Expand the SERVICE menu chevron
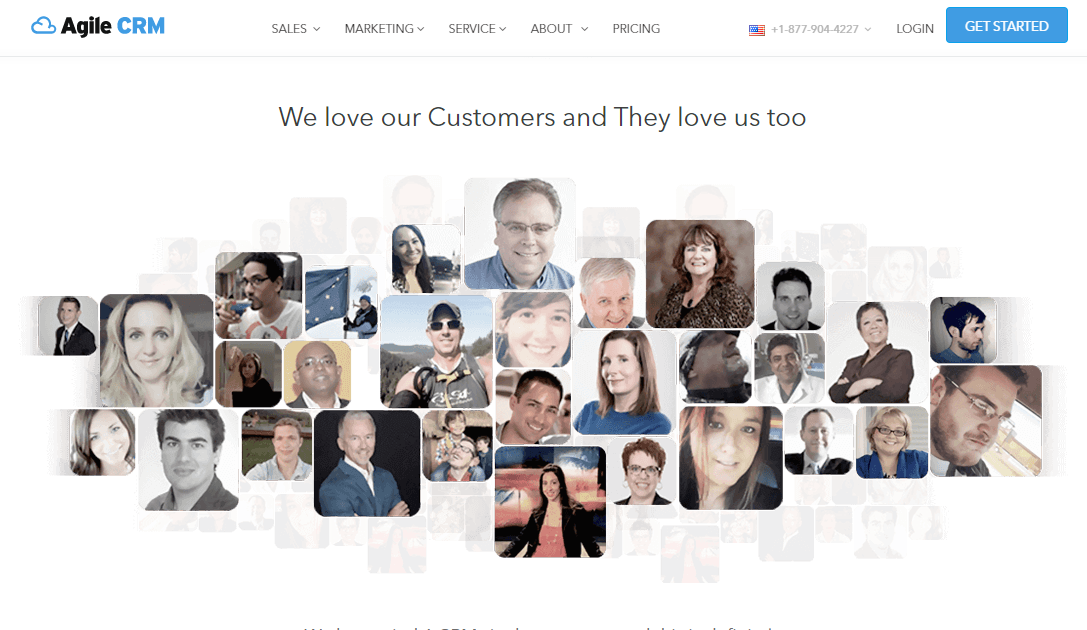This screenshot has width=1087, height=630. point(503,29)
